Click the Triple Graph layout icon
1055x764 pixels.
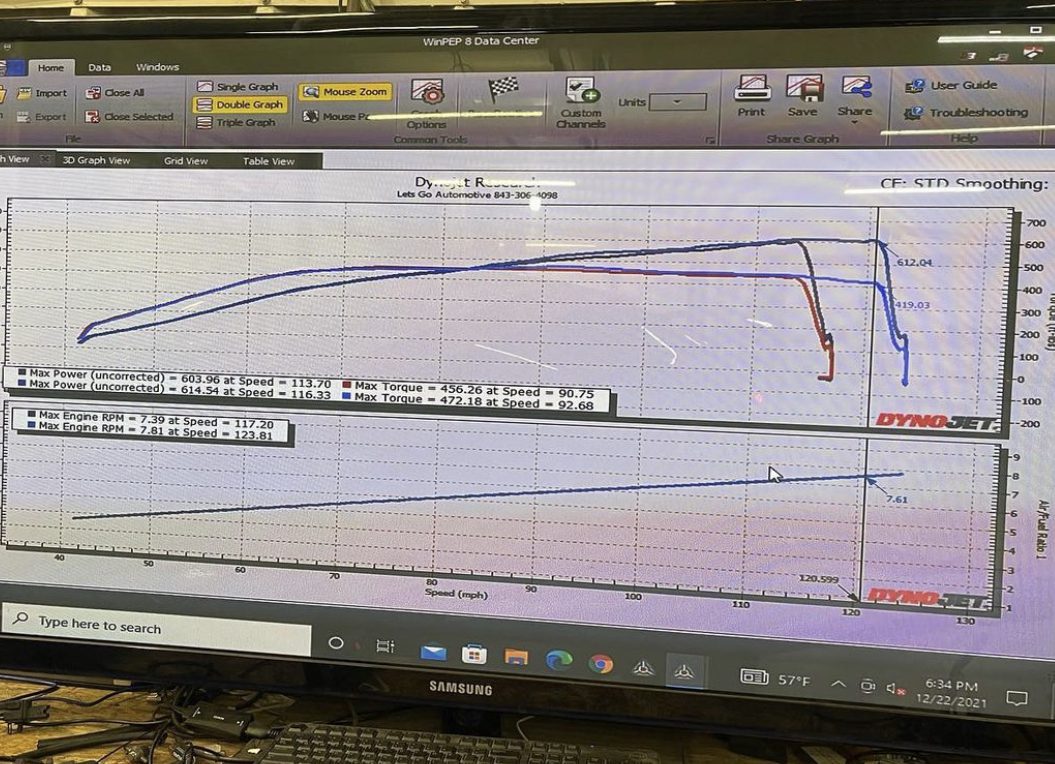[x=204, y=123]
